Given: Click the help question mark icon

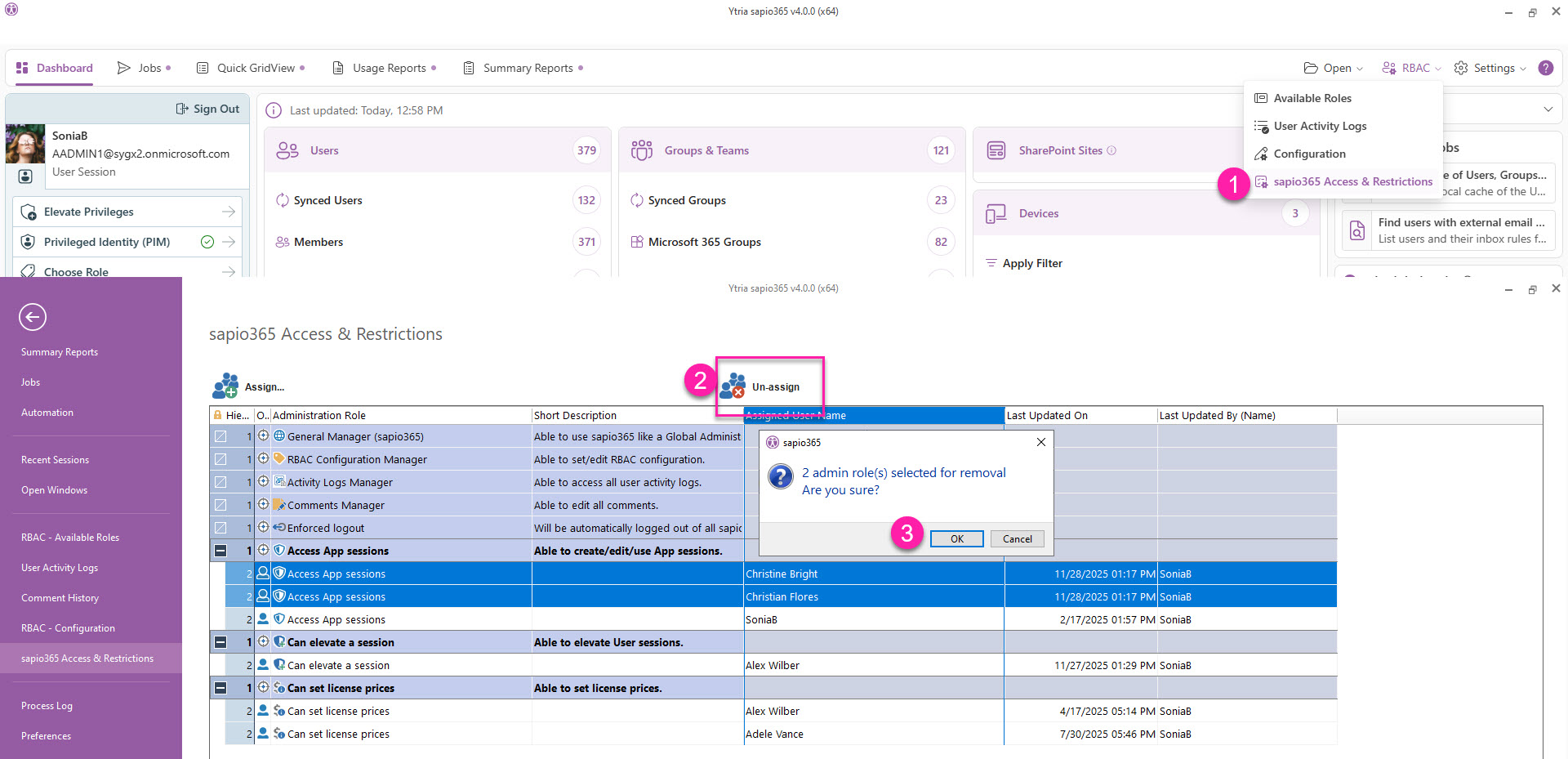Looking at the screenshot, I should click(x=1545, y=68).
